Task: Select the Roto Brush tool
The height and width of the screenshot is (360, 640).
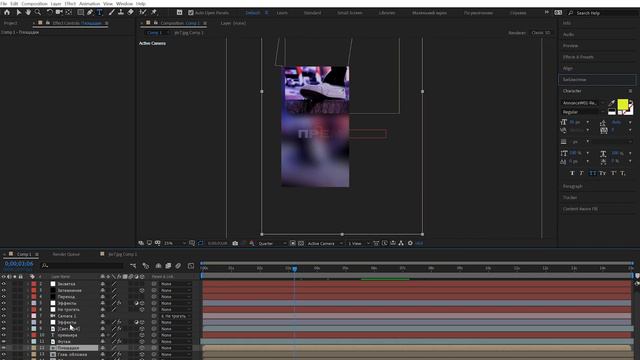Action: tap(142, 13)
